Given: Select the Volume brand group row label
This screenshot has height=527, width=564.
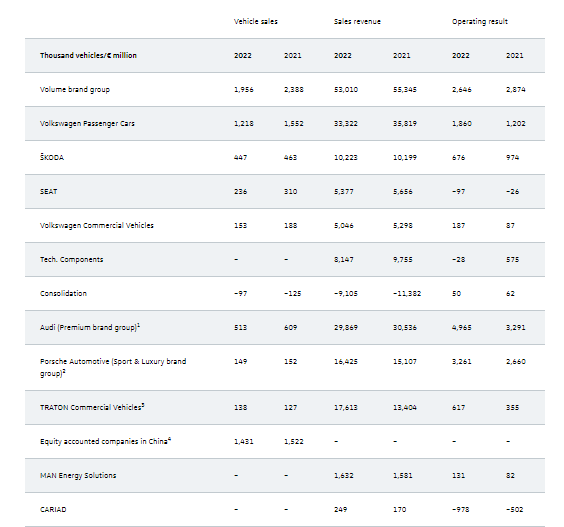Looking at the screenshot, I should [75, 90].
